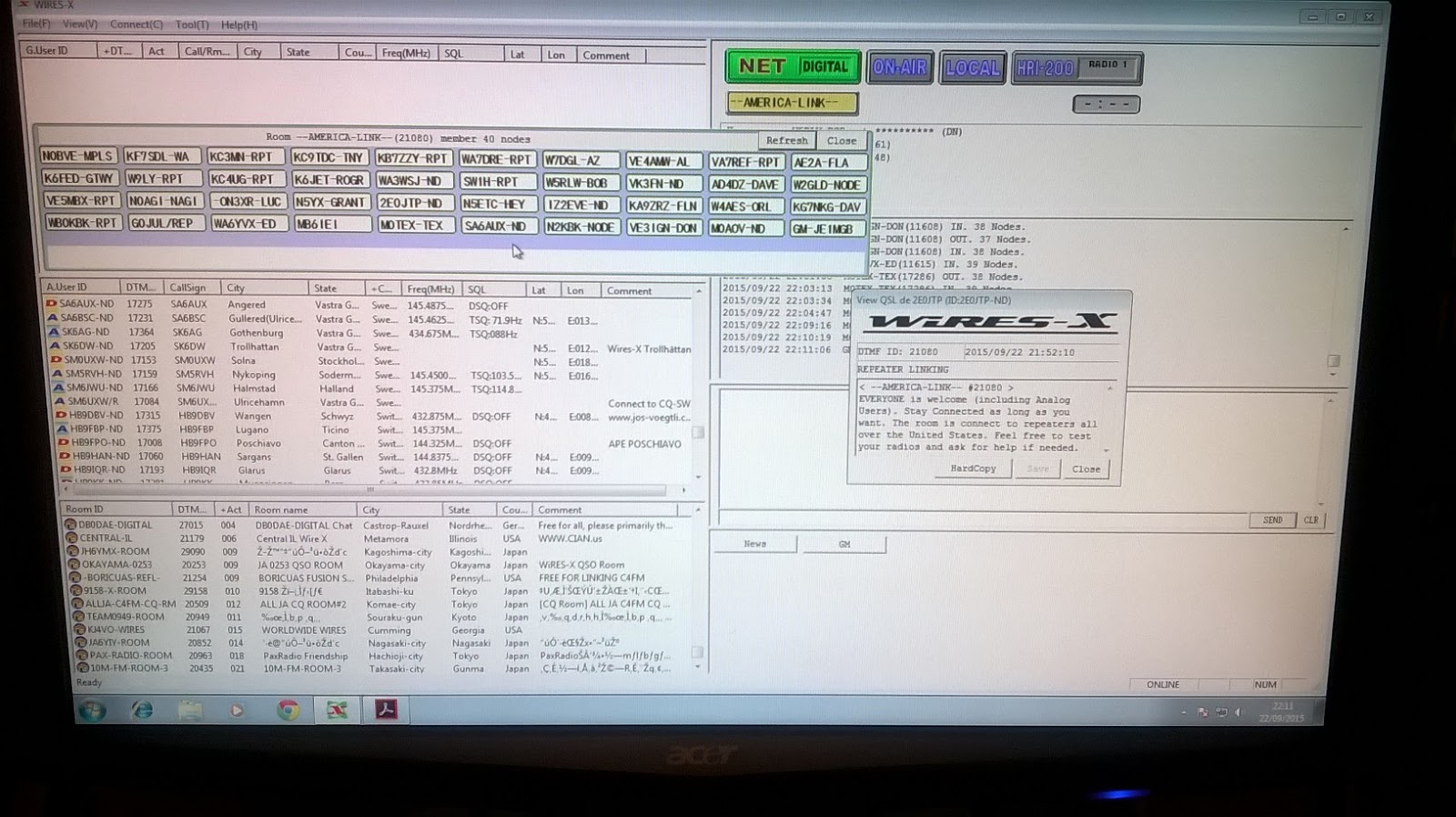Open File Explorer from the taskbar
The width and height of the screenshot is (1456, 817).
click(190, 711)
